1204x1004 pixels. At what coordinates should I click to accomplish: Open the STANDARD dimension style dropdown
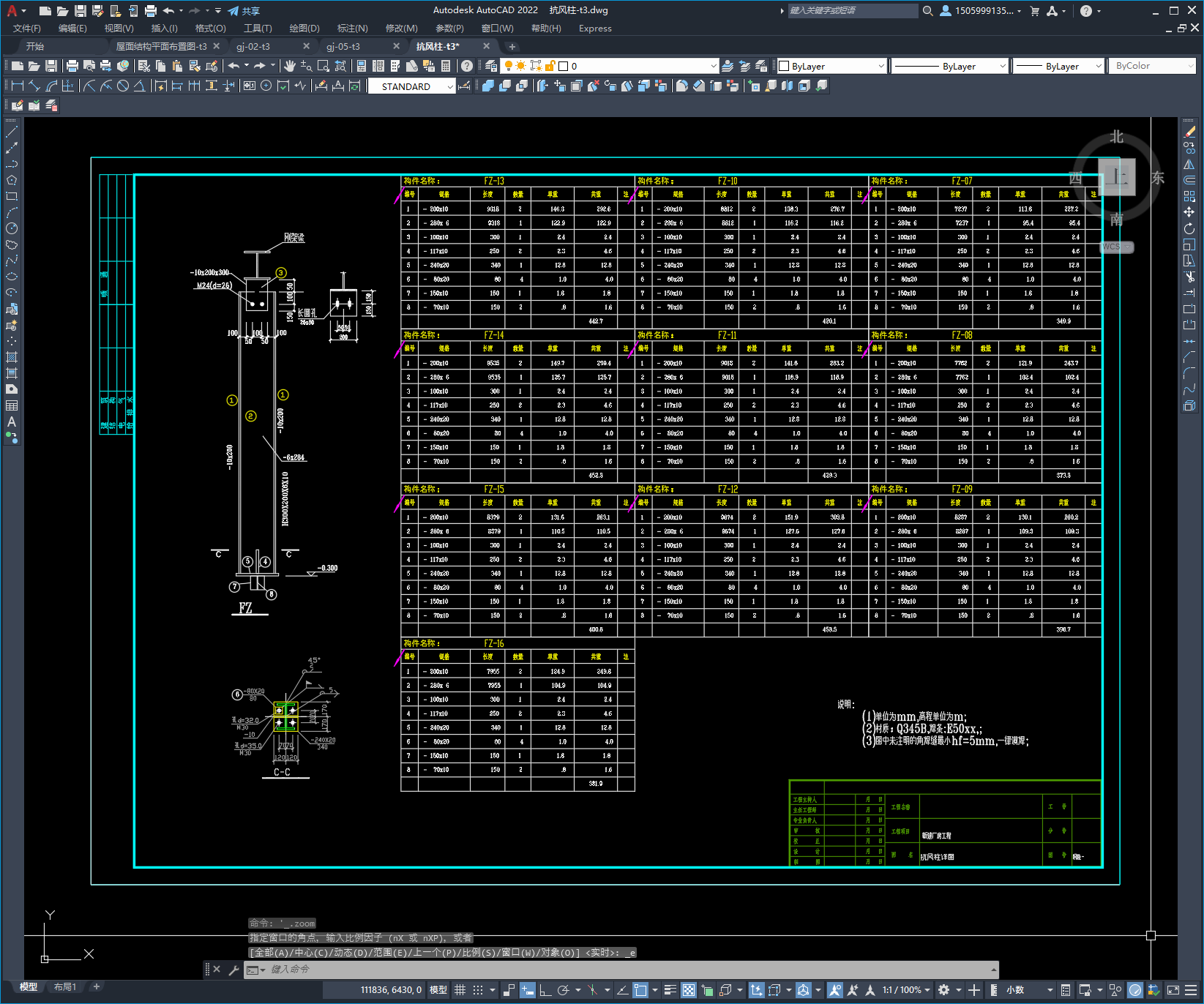coord(412,86)
